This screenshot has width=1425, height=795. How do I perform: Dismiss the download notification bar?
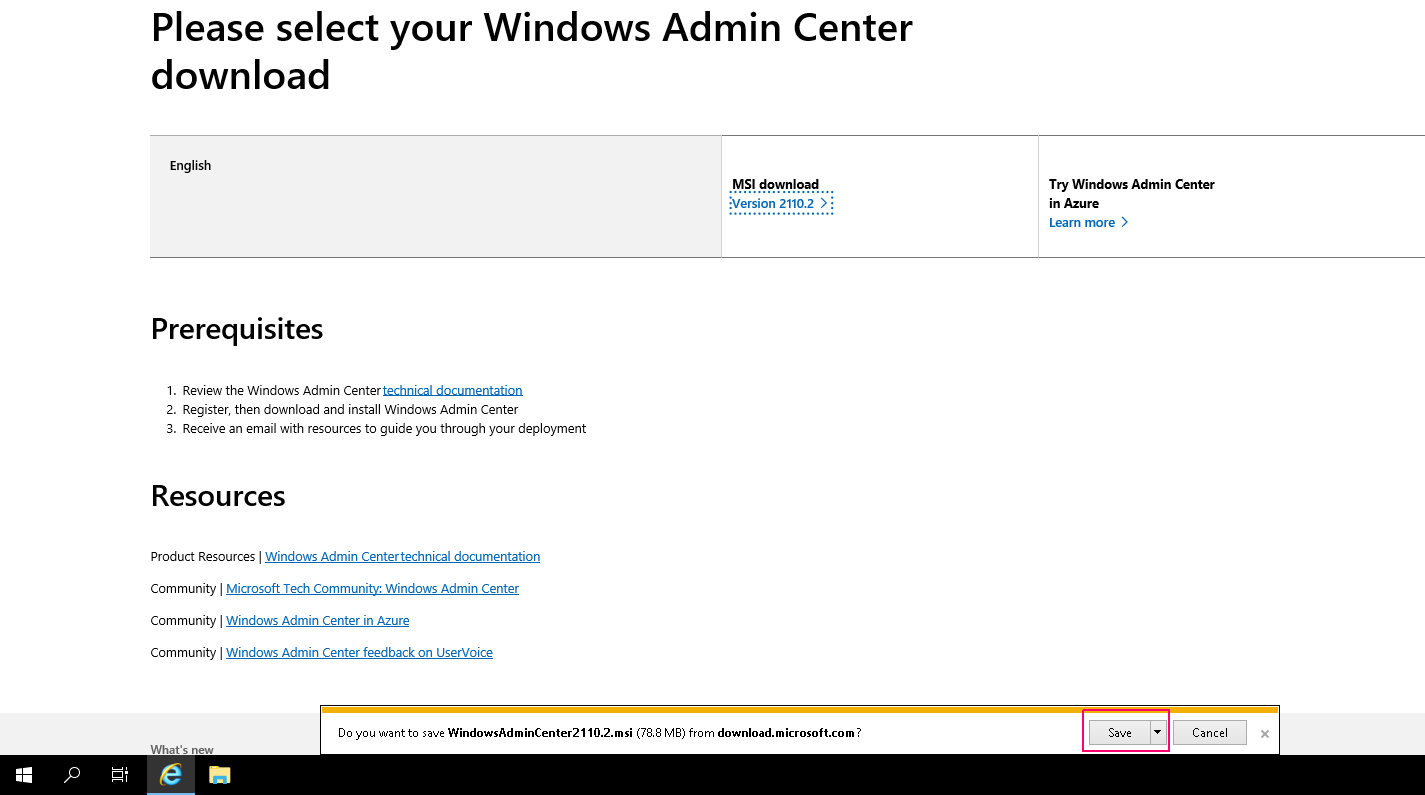(x=1265, y=733)
